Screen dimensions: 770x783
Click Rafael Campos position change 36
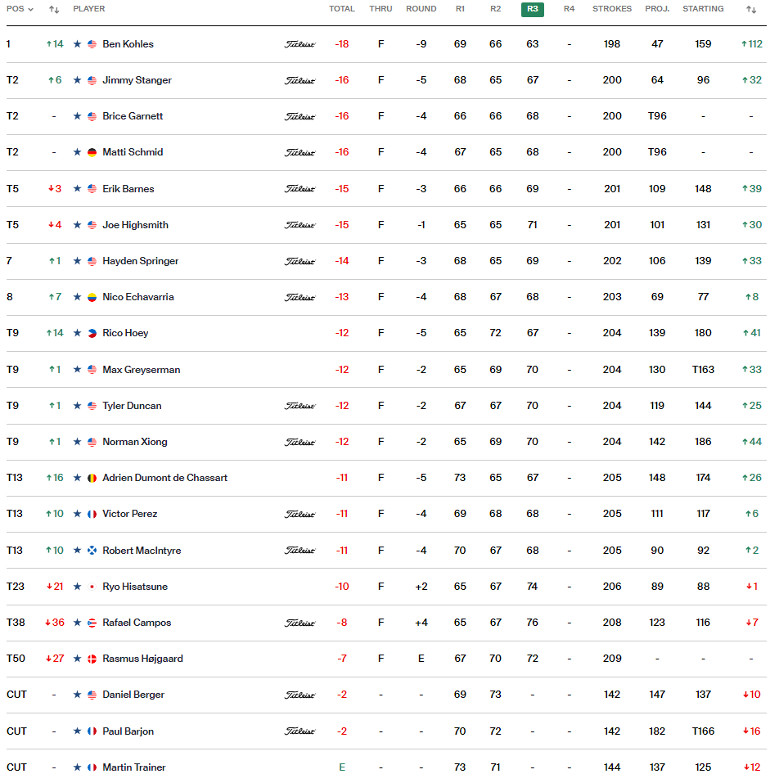click(x=54, y=622)
